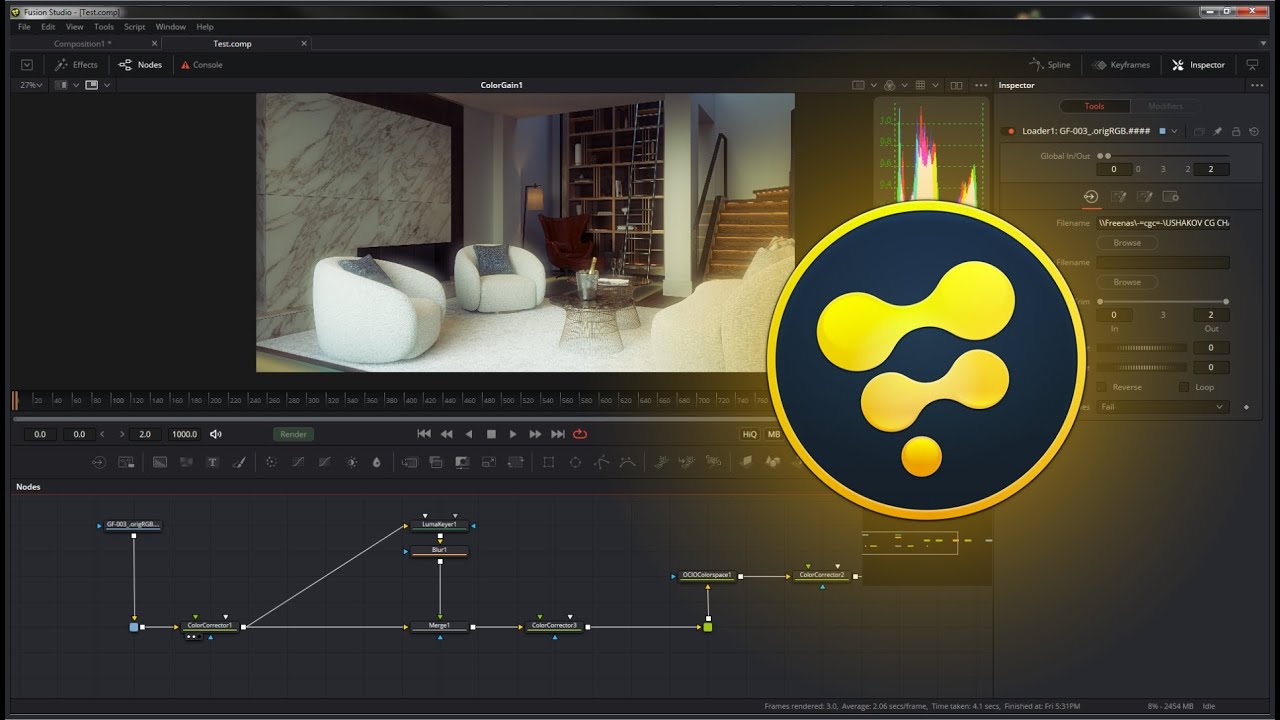The height and width of the screenshot is (720, 1280).
Task: Add a Brightness Contrast tool (sun icon)
Action: (351, 462)
